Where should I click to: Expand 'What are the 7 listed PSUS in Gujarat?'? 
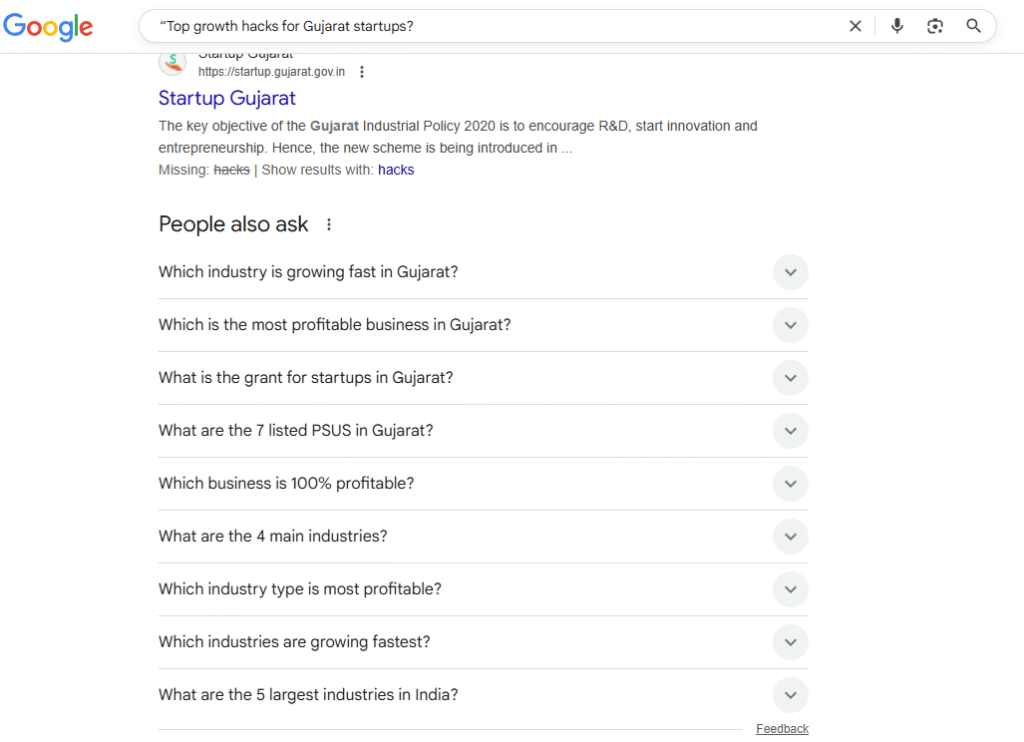[x=790, y=431]
